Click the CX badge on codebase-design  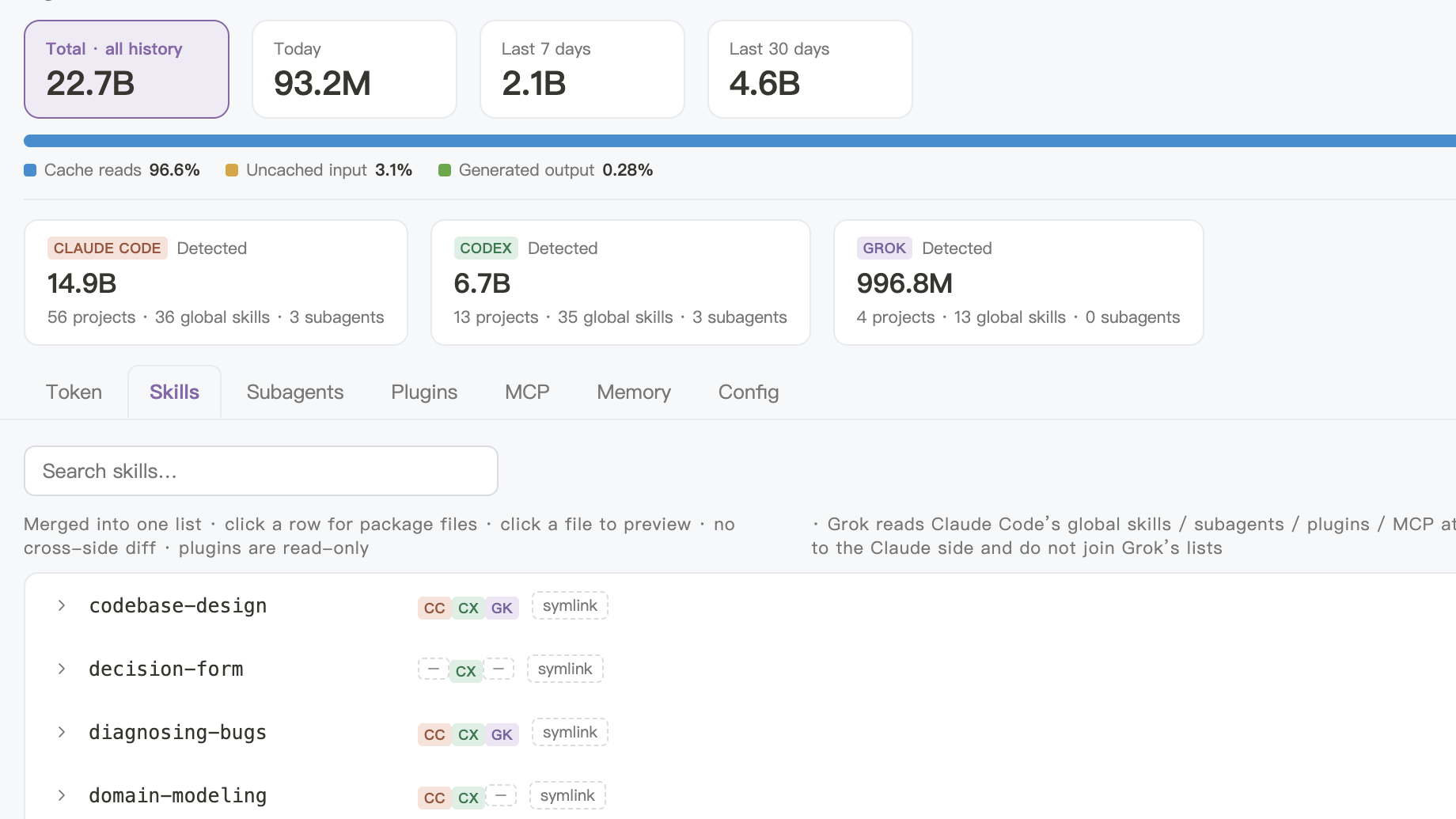pyautogui.click(x=468, y=608)
